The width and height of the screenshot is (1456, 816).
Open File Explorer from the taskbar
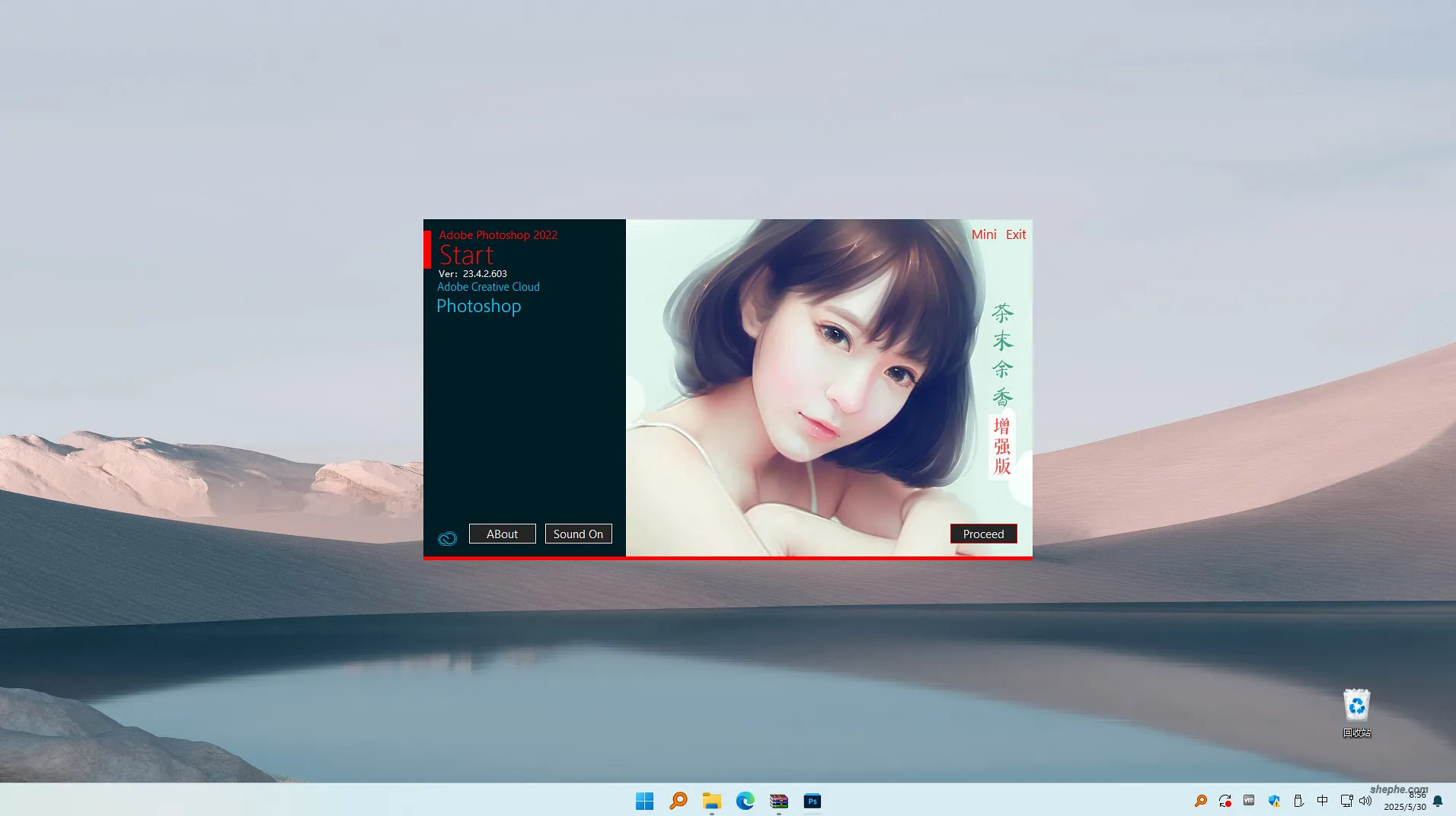(x=711, y=801)
